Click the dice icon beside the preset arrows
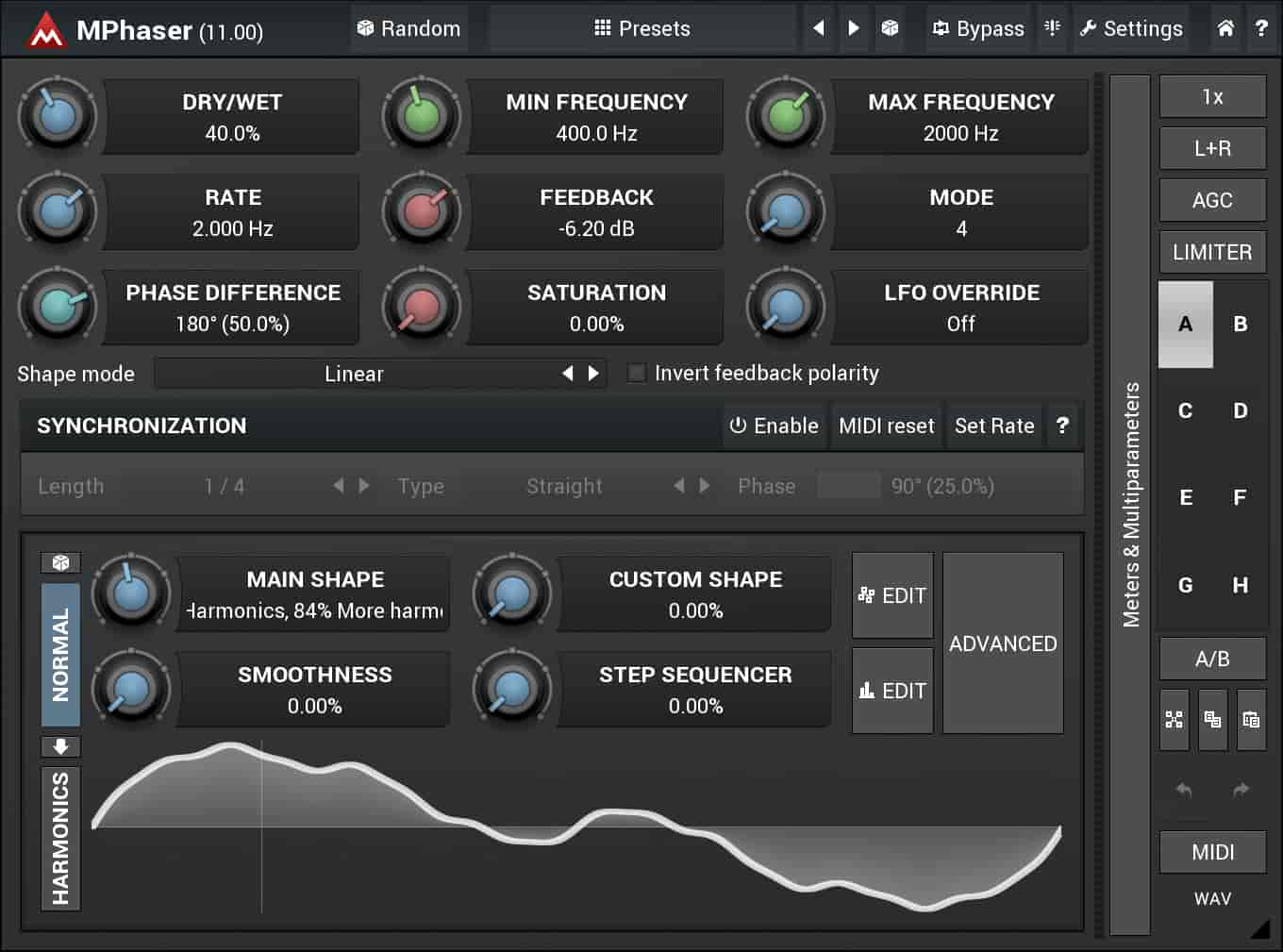Viewport: 1283px width, 952px height. (x=890, y=28)
